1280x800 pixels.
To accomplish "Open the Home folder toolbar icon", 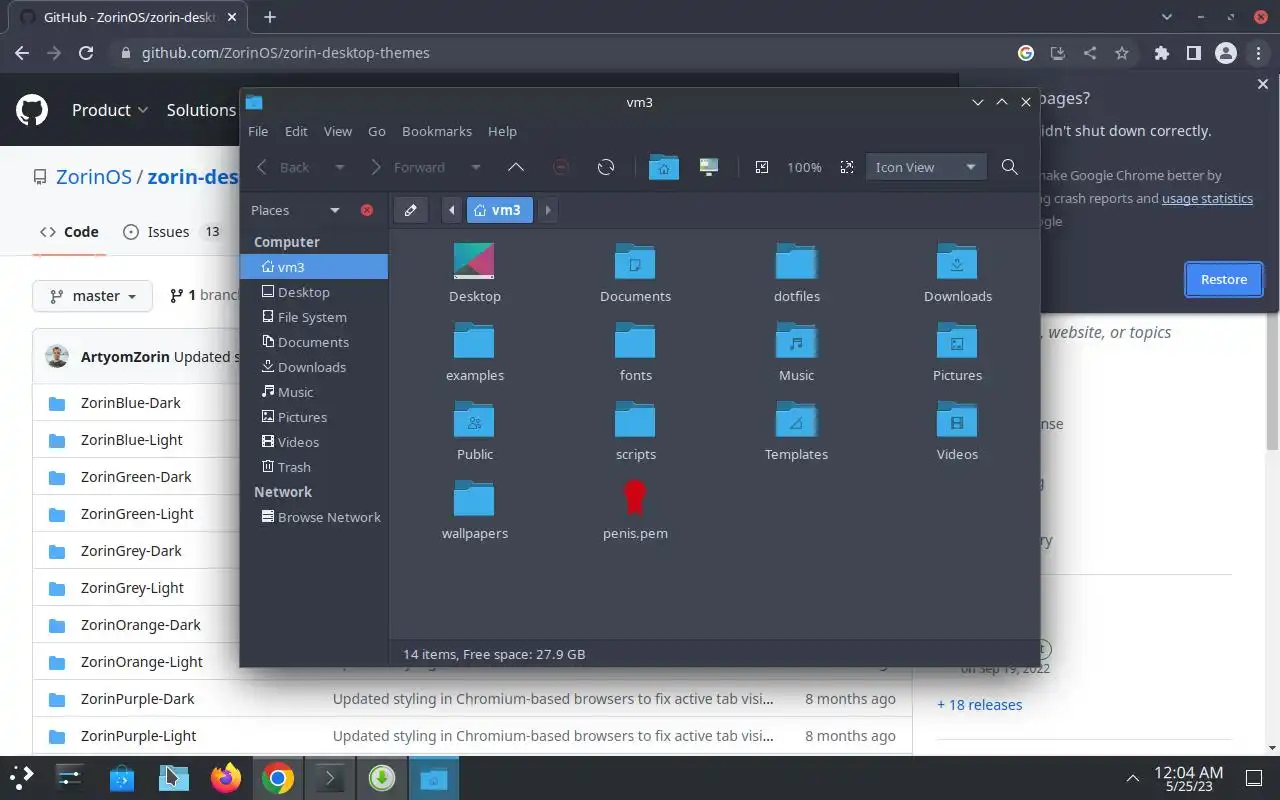I will [664, 167].
